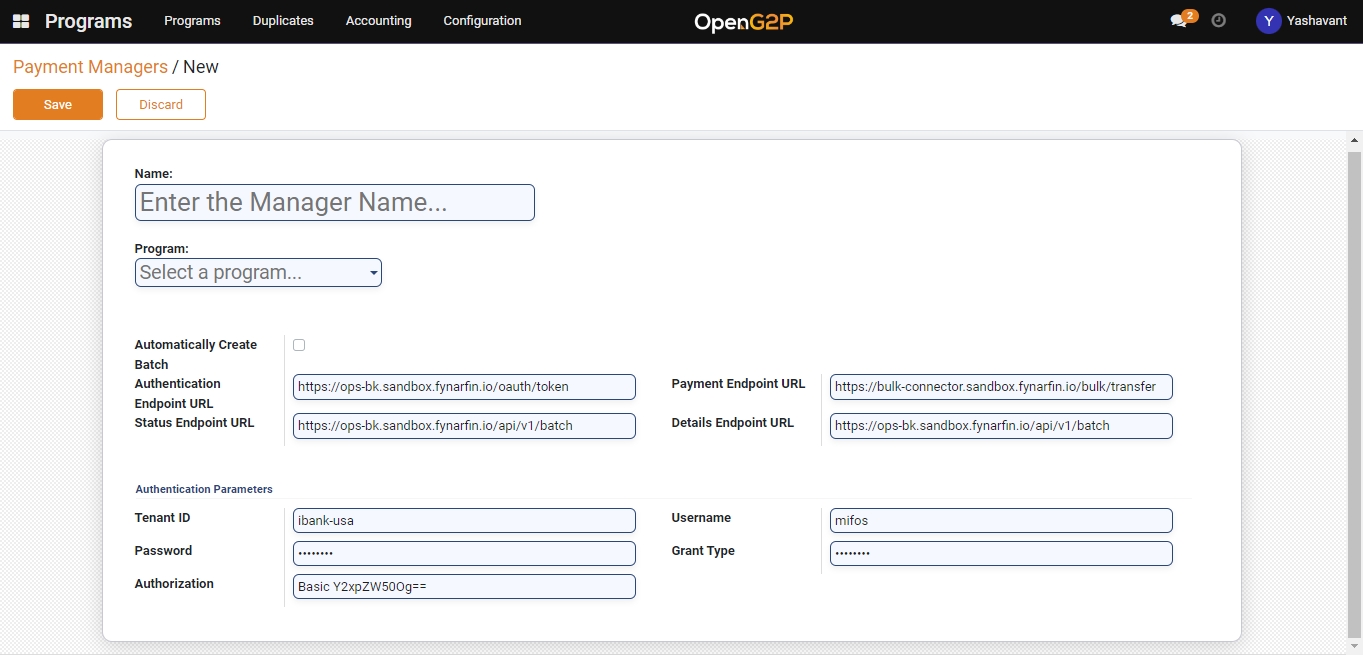This screenshot has width=1363, height=655.
Task: Click the Authorization text field
Action: [x=464, y=587]
